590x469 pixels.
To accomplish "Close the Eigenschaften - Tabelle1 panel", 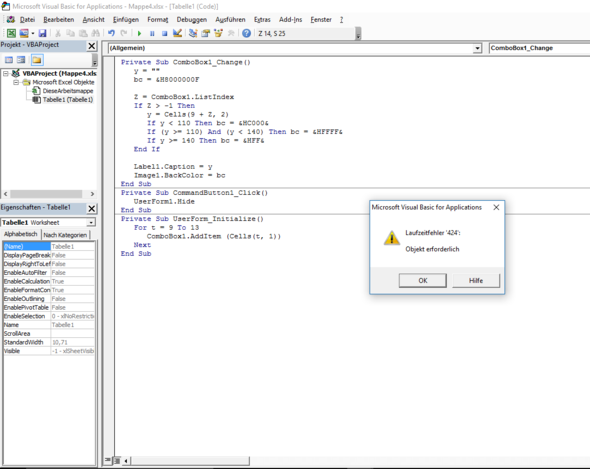I will click(91, 209).
